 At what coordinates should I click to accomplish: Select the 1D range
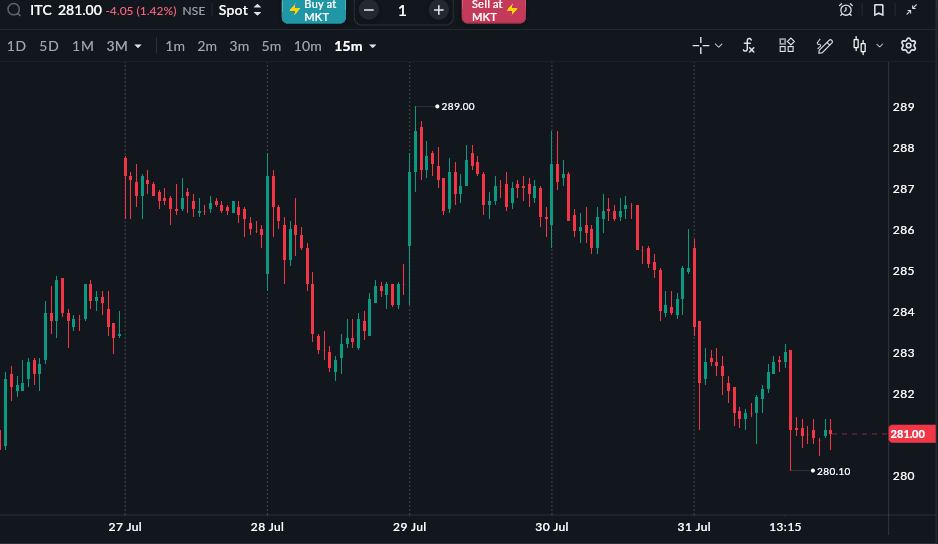[16, 46]
